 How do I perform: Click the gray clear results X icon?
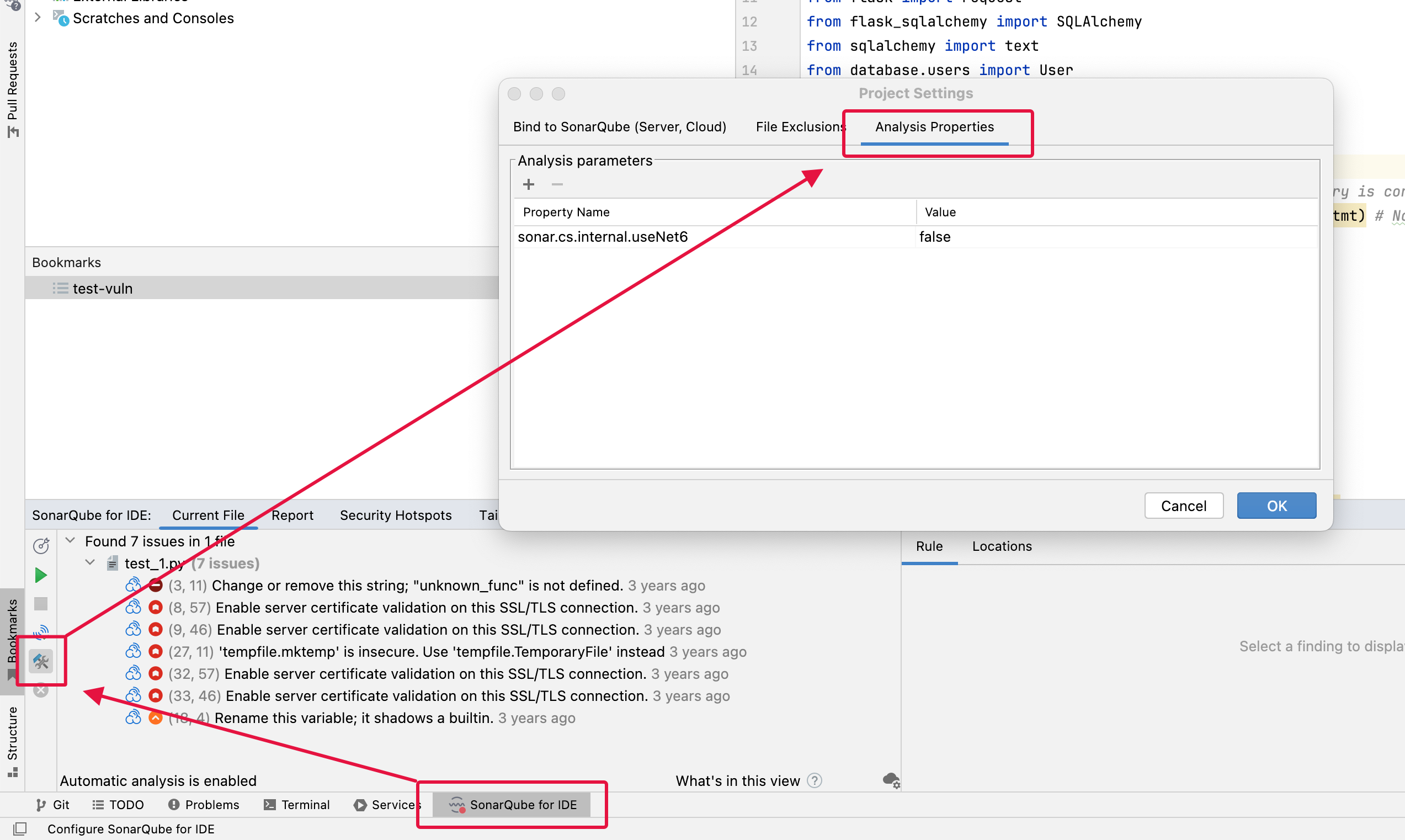(x=41, y=690)
